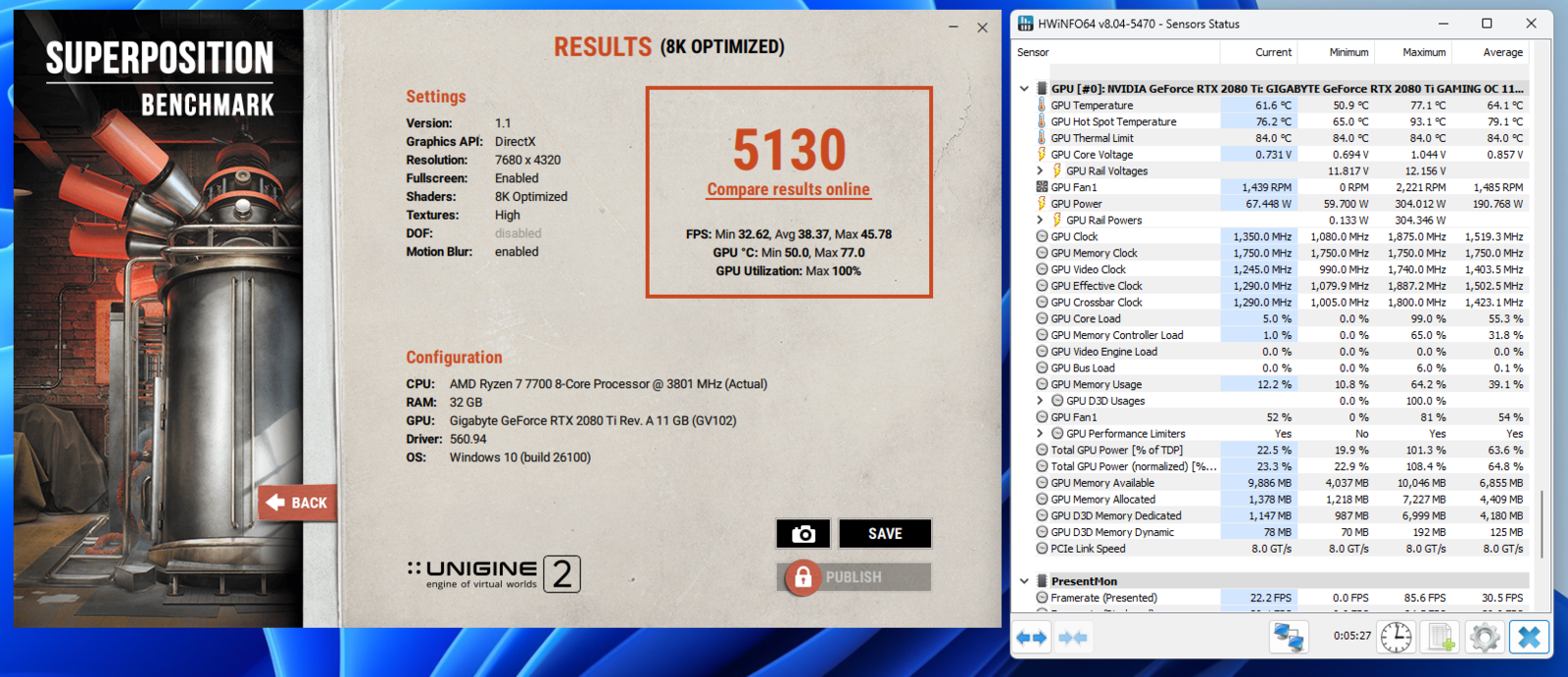1568x677 pixels.
Task: Select the GPU Memory Clock row
Action: [x=1279, y=253]
